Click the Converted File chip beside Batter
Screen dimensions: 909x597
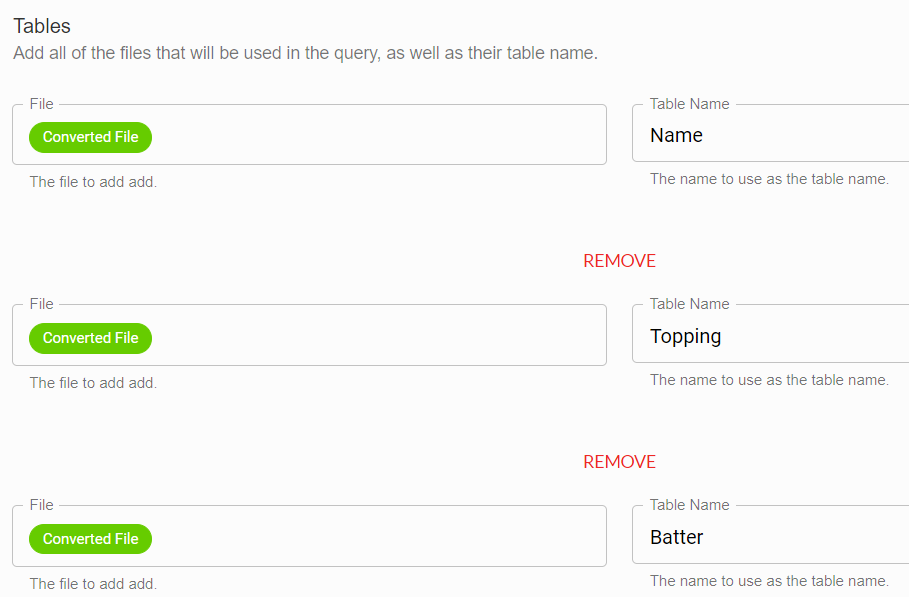click(x=90, y=539)
